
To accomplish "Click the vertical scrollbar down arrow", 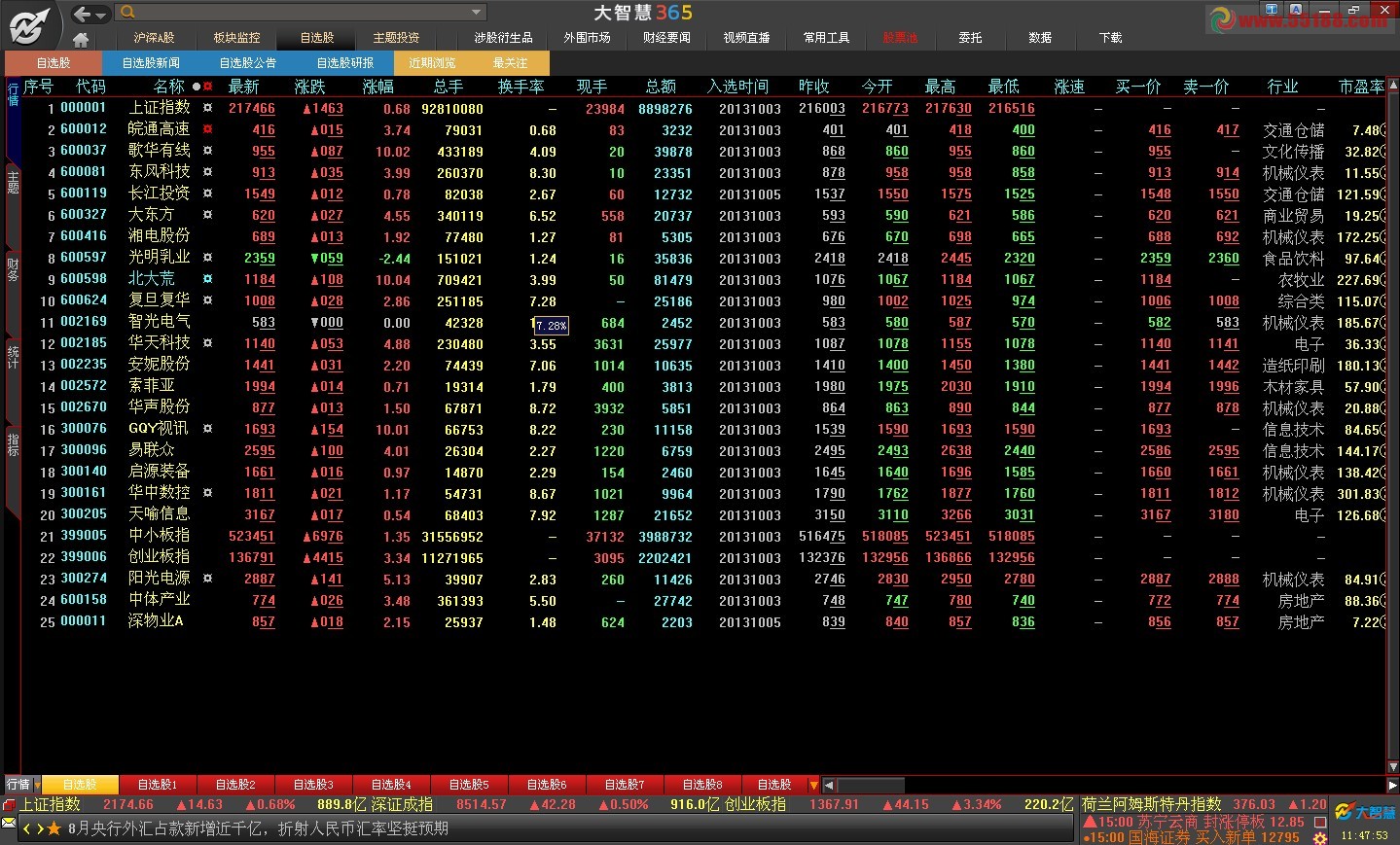I will [1393, 766].
